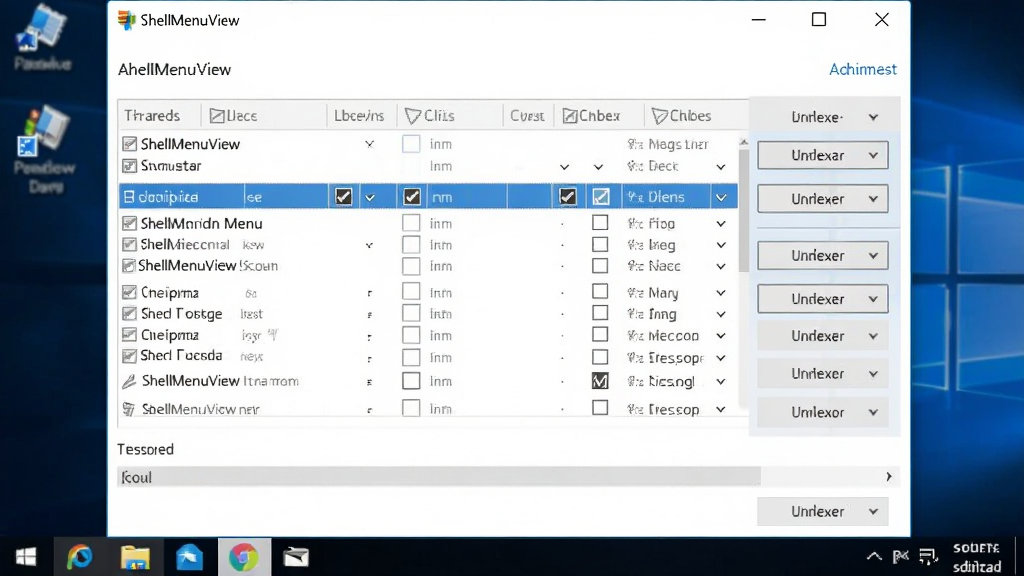Click the filter icon in Cliis header

tap(413, 116)
